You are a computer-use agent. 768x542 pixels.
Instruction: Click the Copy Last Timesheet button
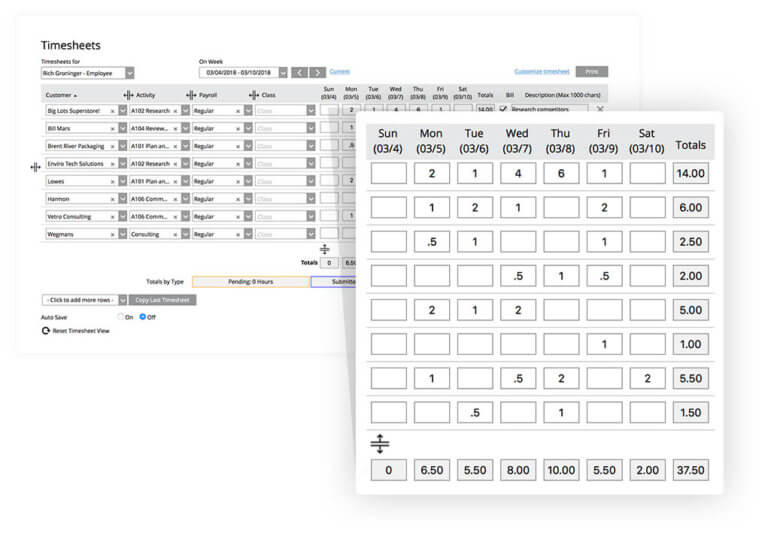[x=163, y=300]
